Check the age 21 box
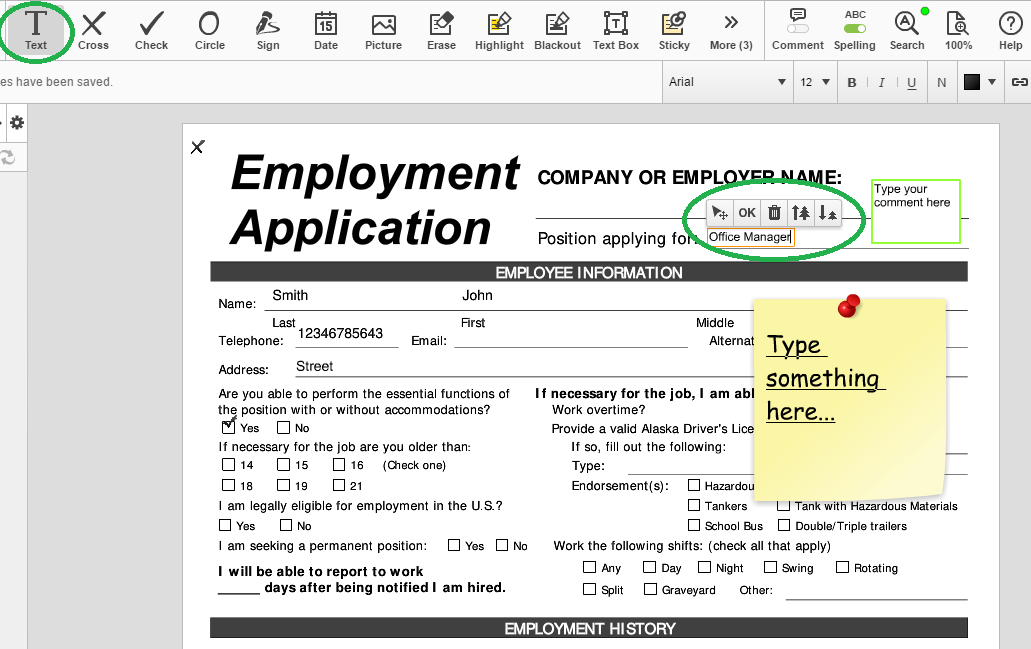Image resolution: width=1031 pixels, height=649 pixels. (x=339, y=485)
